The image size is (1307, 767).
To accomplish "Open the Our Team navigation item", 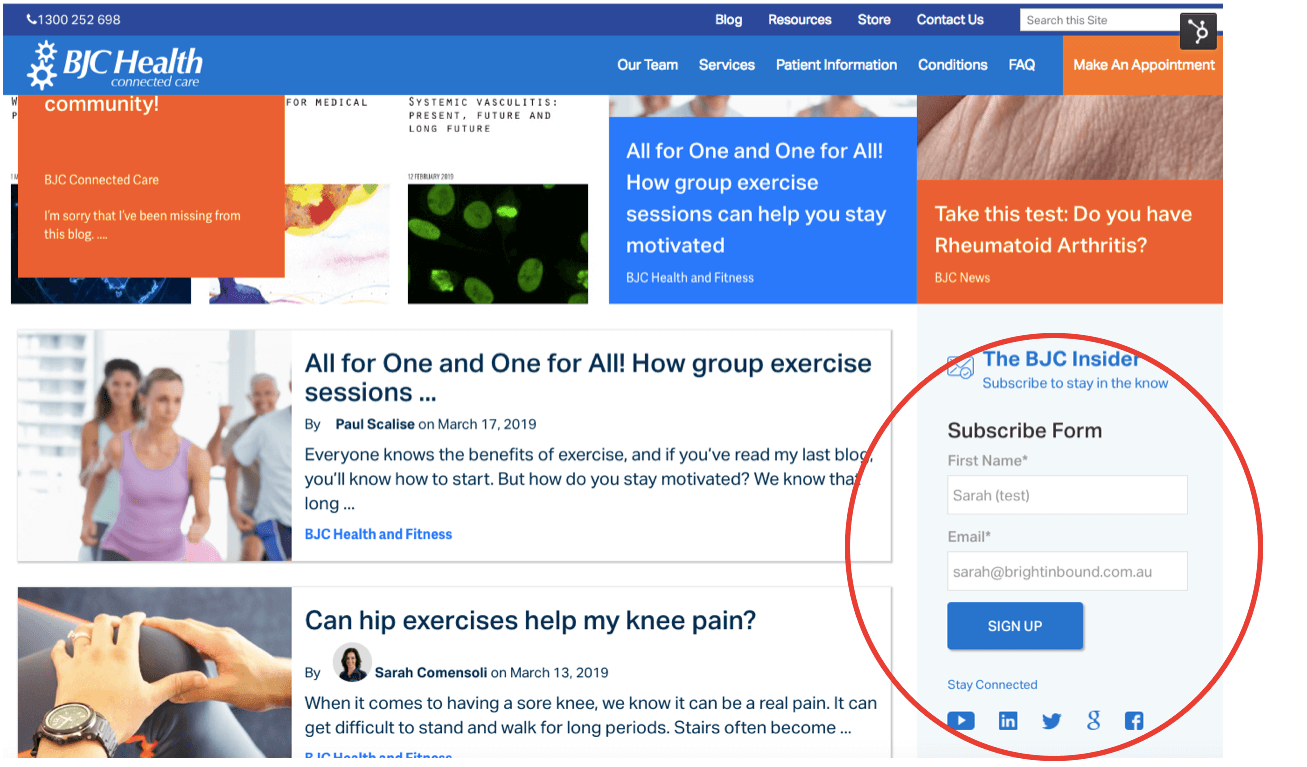I will click(x=648, y=65).
